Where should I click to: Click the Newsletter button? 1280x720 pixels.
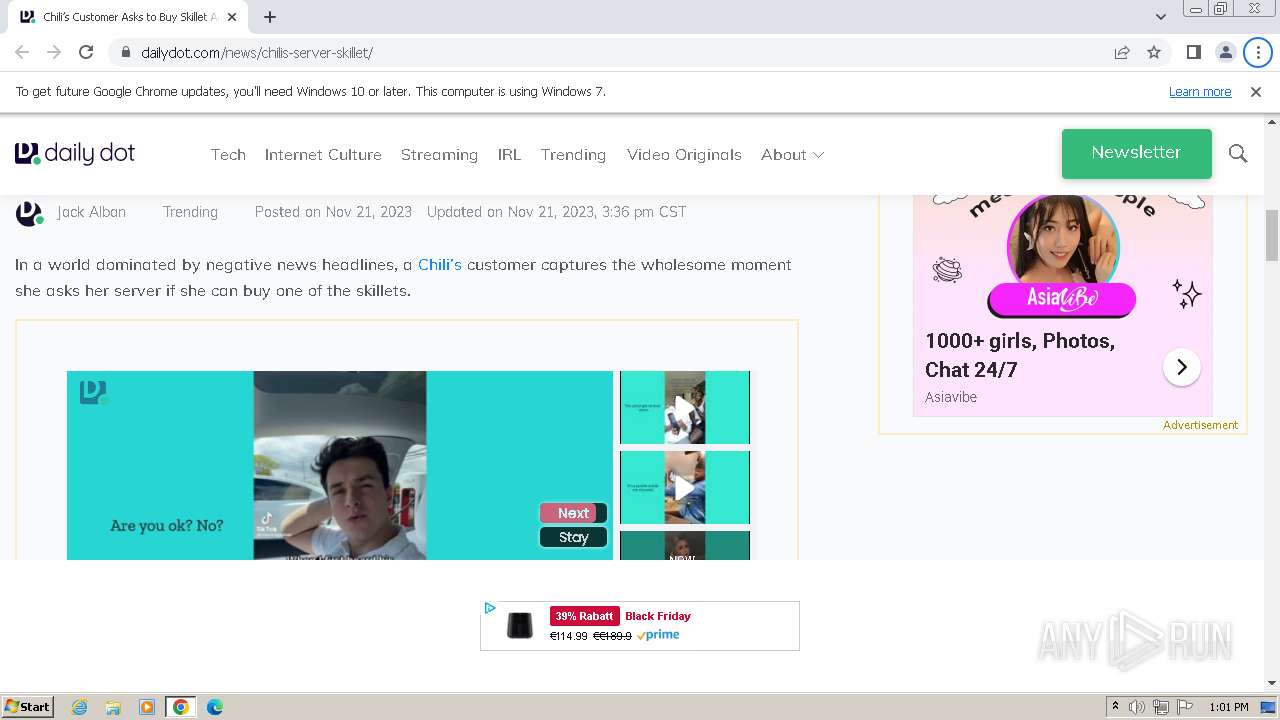(1136, 153)
